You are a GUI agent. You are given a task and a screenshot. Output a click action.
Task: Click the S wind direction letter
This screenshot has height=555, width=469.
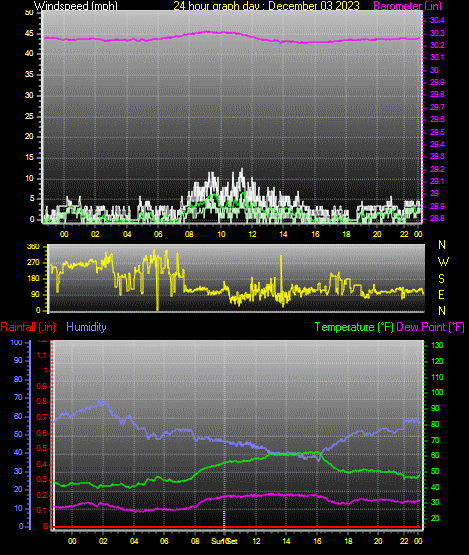[441, 279]
